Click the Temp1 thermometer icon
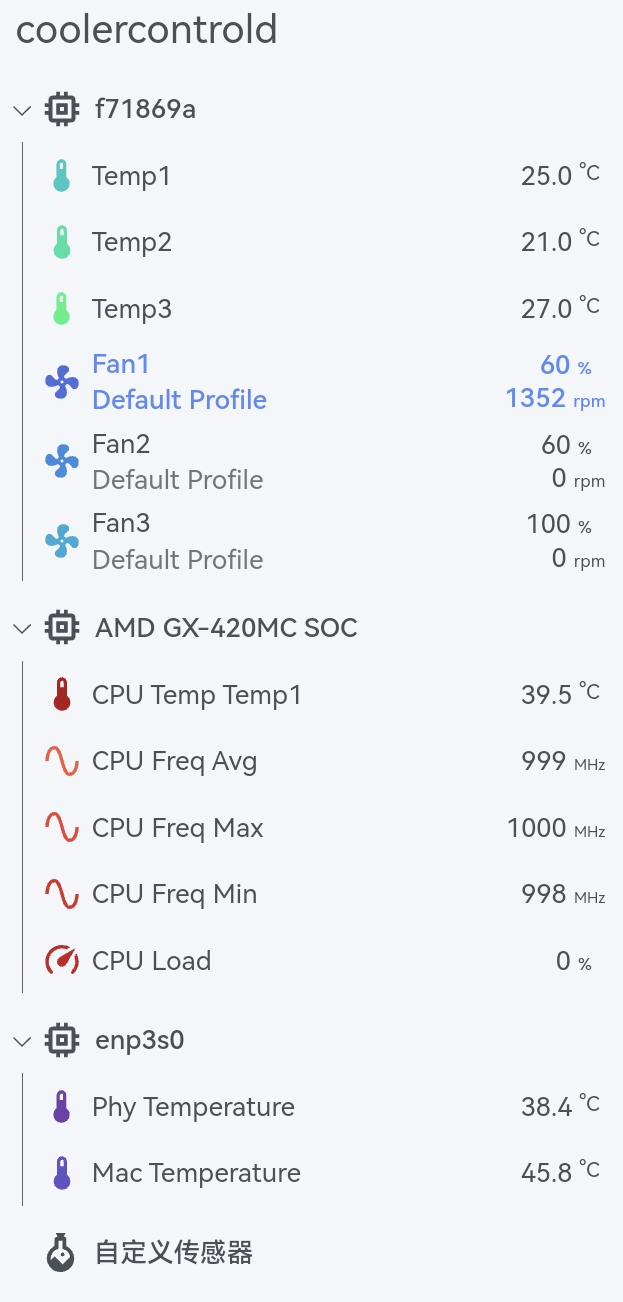Screen dimensions: 623x1302 [62, 174]
